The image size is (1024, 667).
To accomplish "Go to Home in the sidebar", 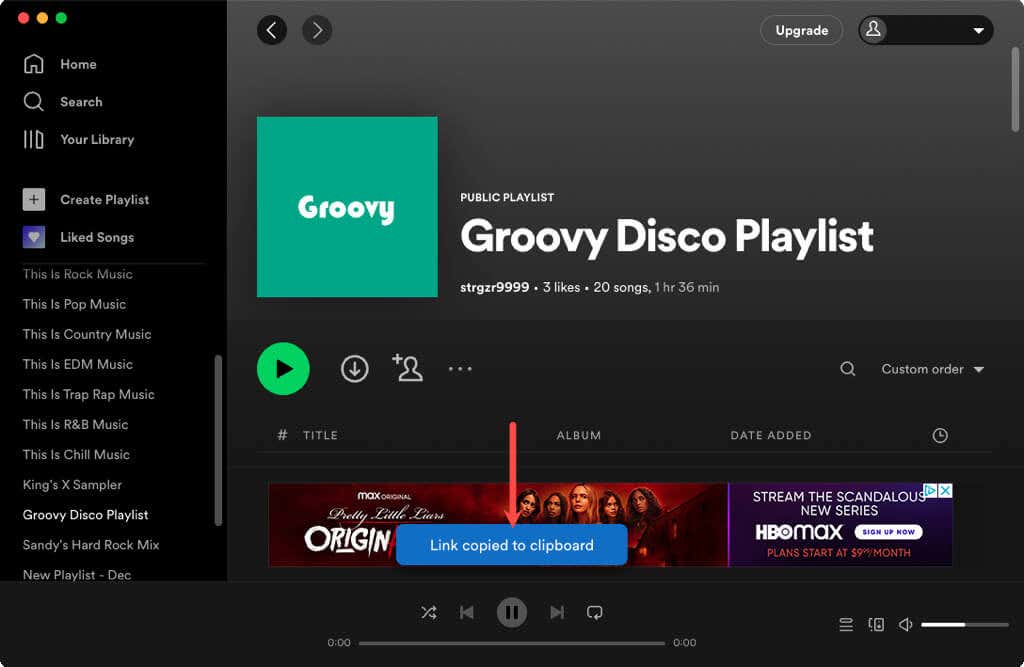I will [78, 64].
